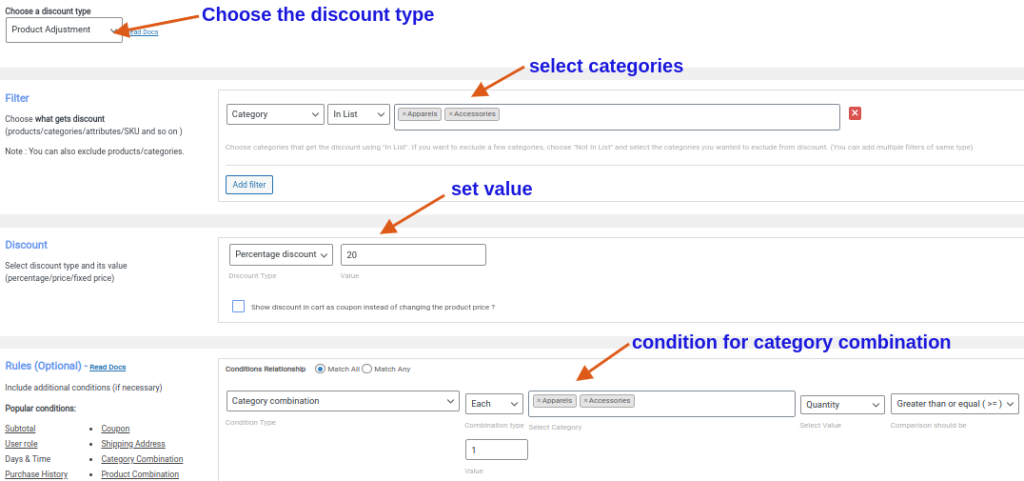Open the Category Combination condition link
The width and height of the screenshot is (1024, 481).
point(142,459)
